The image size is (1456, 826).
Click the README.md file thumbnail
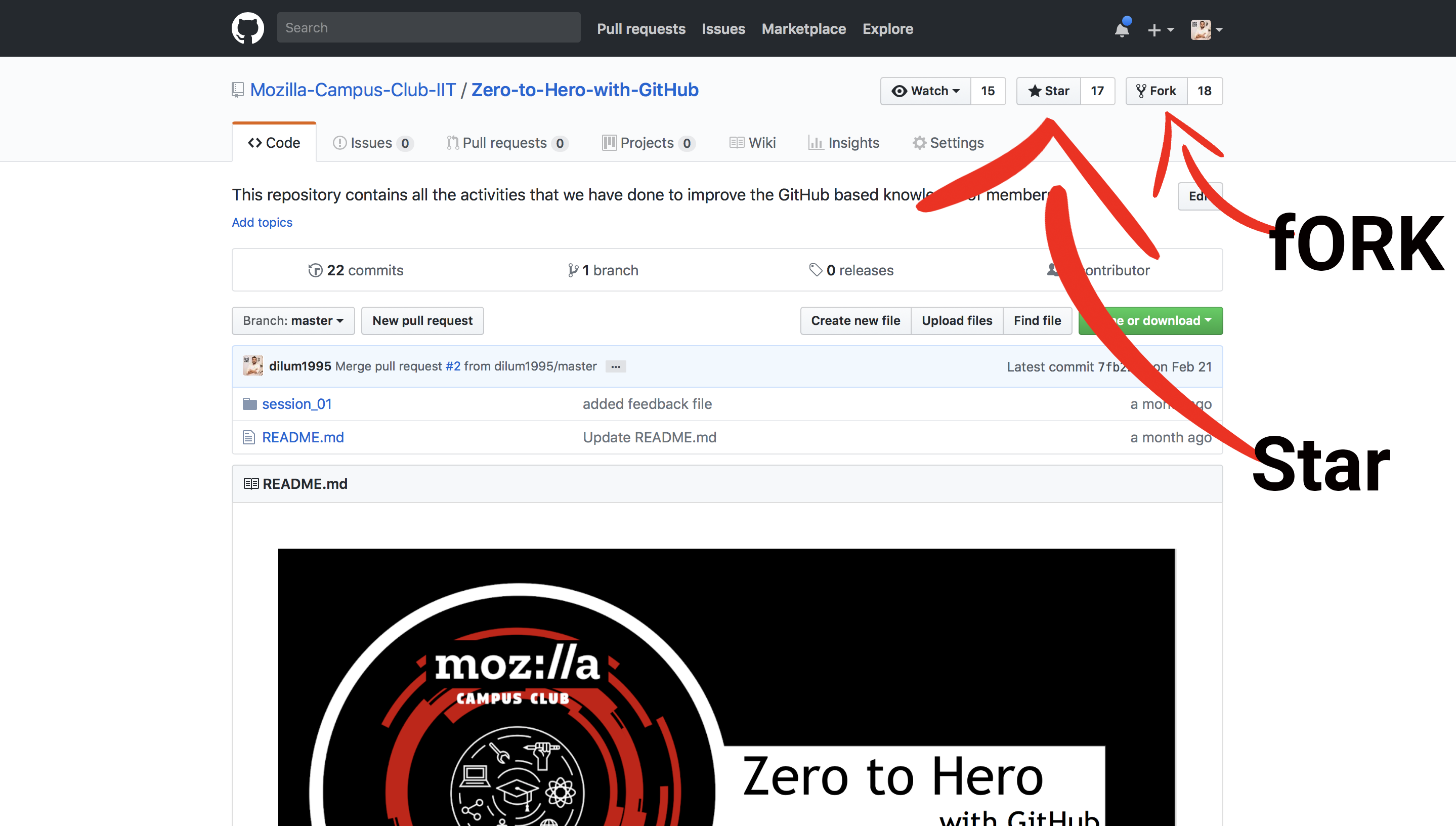point(302,437)
